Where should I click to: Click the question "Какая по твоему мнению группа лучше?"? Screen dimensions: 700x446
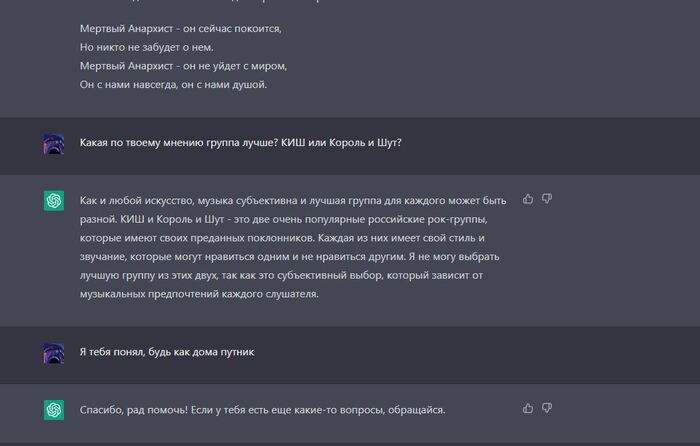pyautogui.click(x=240, y=142)
